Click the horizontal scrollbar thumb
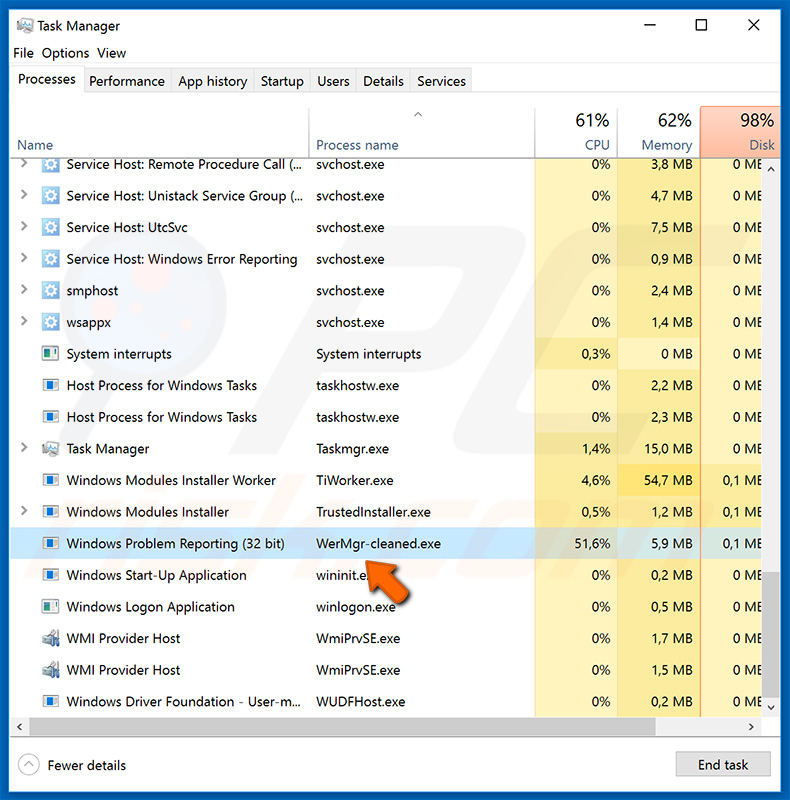790x800 pixels. click(342, 727)
